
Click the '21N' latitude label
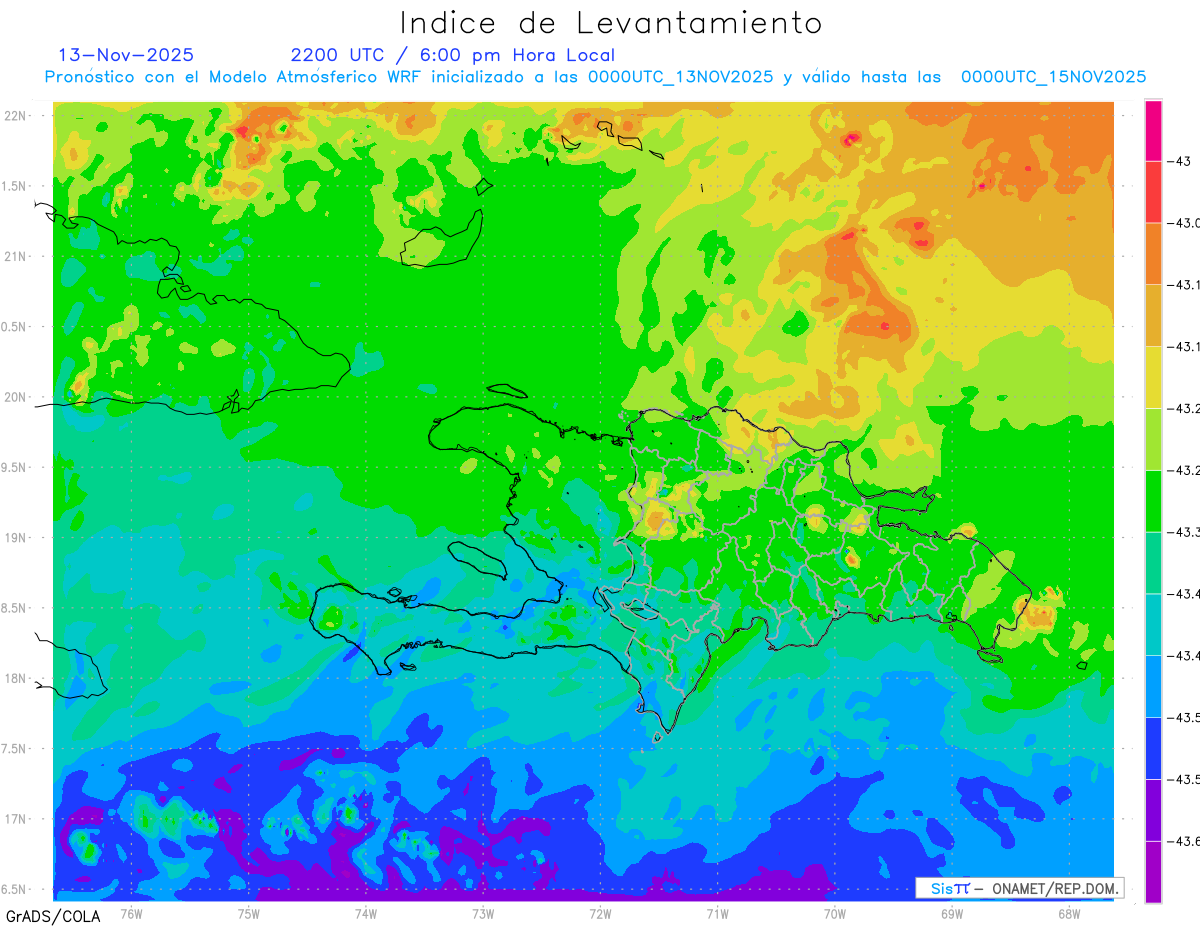click(x=17, y=256)
